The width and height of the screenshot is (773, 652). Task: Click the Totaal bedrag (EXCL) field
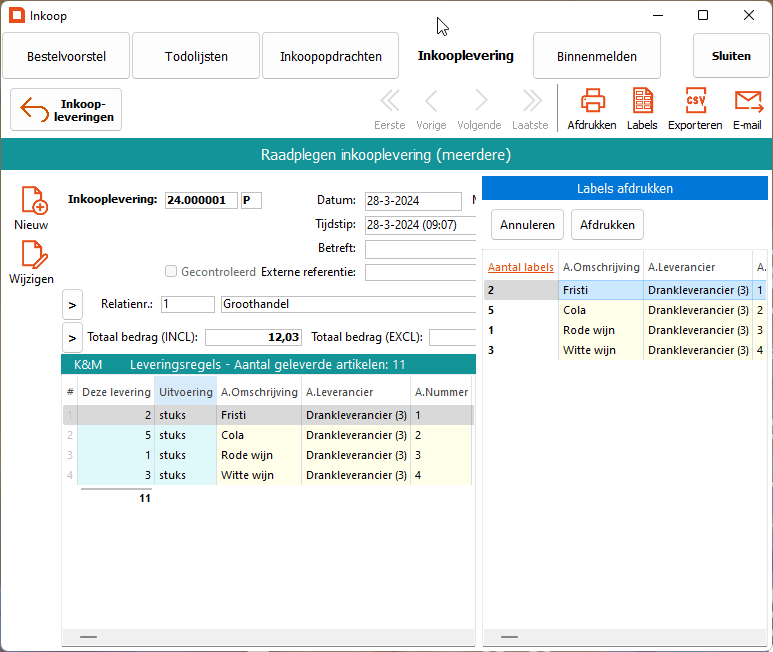coord(453,337)
